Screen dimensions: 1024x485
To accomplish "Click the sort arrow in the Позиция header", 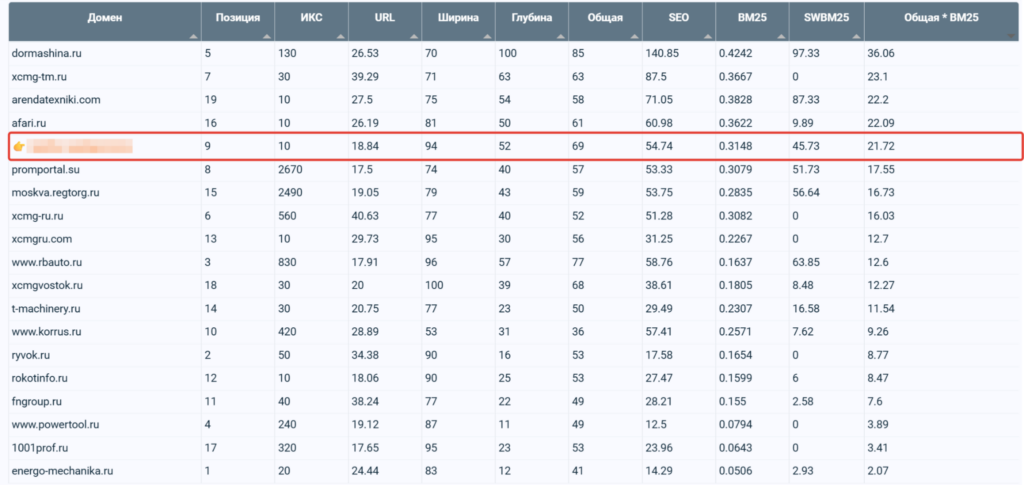I will pos(267,36).
